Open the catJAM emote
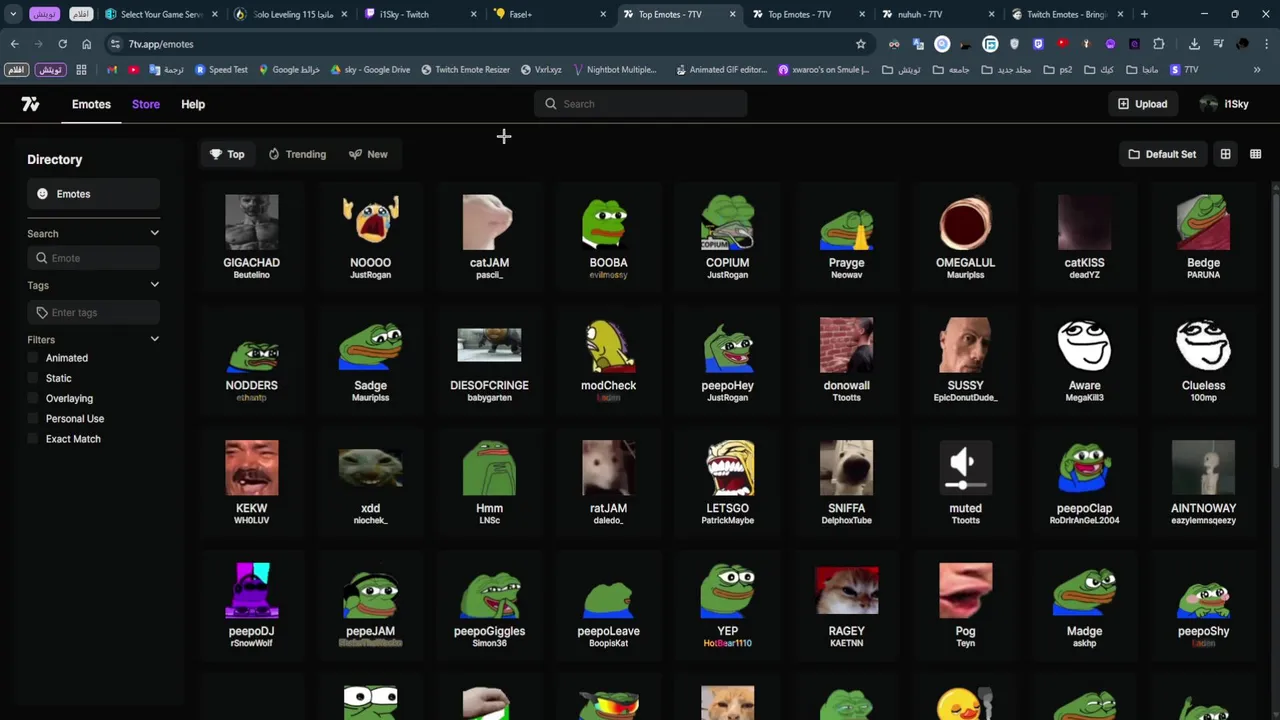This screenshot has width=1280, height=720. point(489,237)
